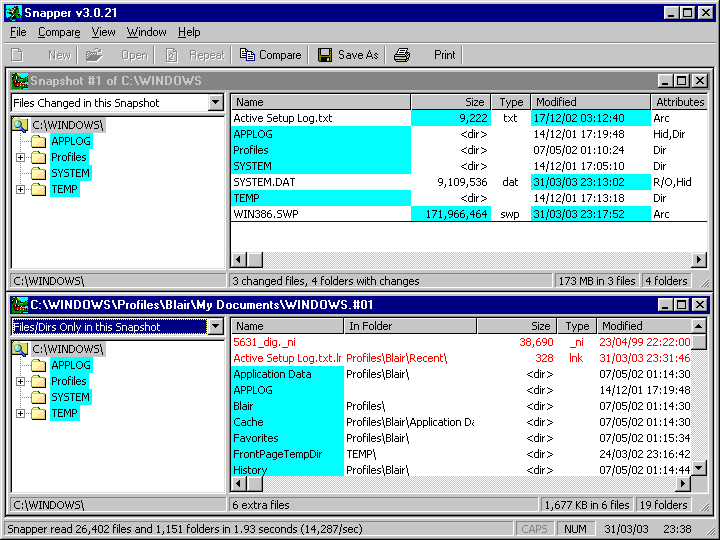
Task: Click NUM indicator in status bar
Action: [575, 529]
